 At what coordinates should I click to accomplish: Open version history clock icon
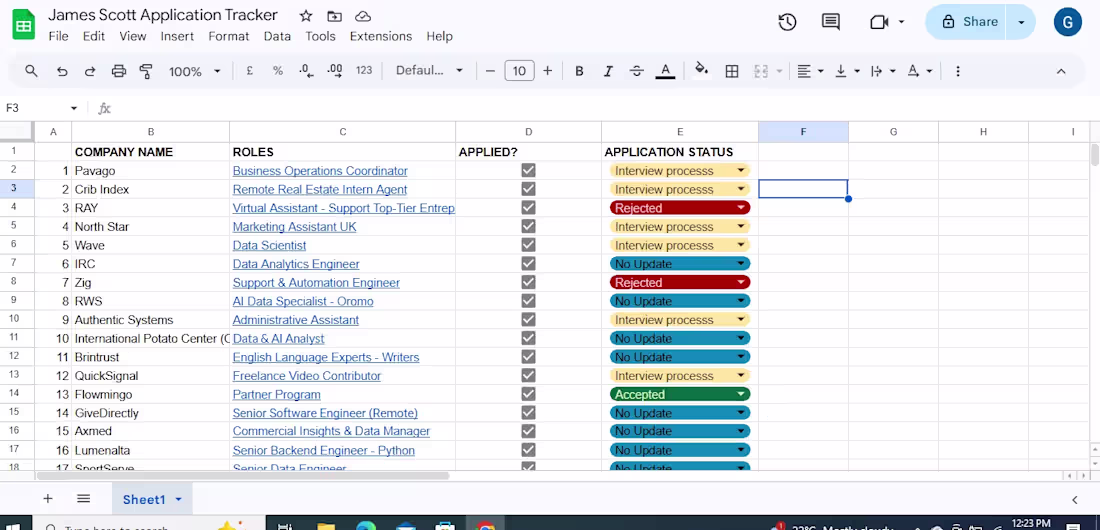pos(787,22)
